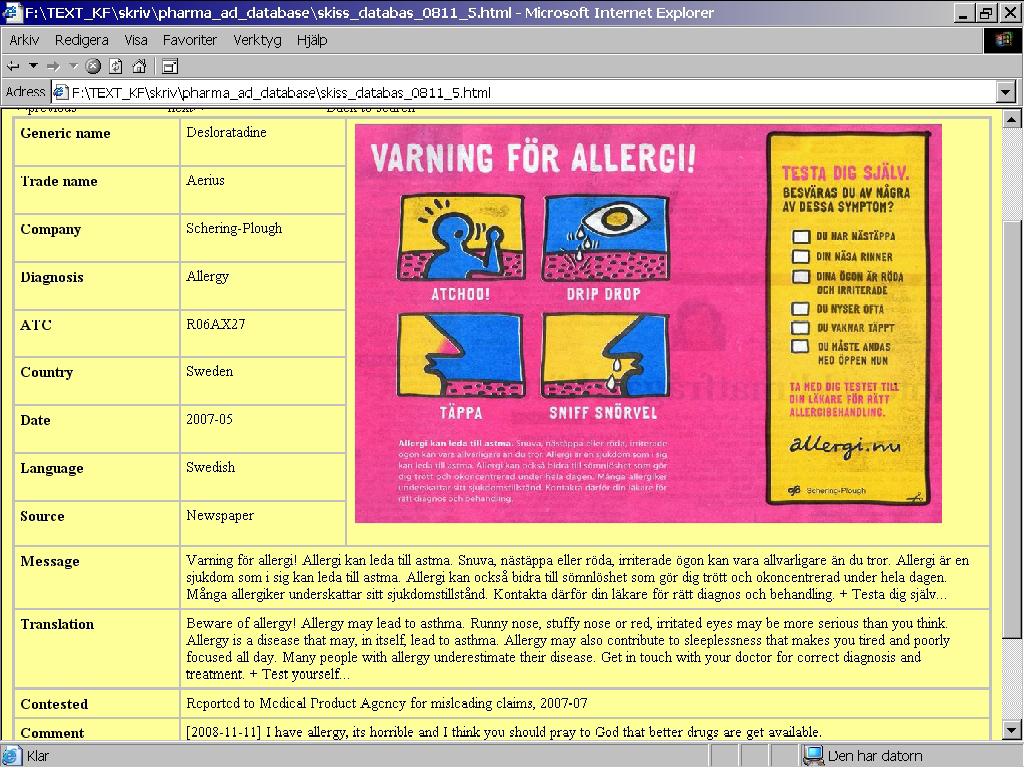Click the 'Allergy' diagnosis value

(207, 276)
